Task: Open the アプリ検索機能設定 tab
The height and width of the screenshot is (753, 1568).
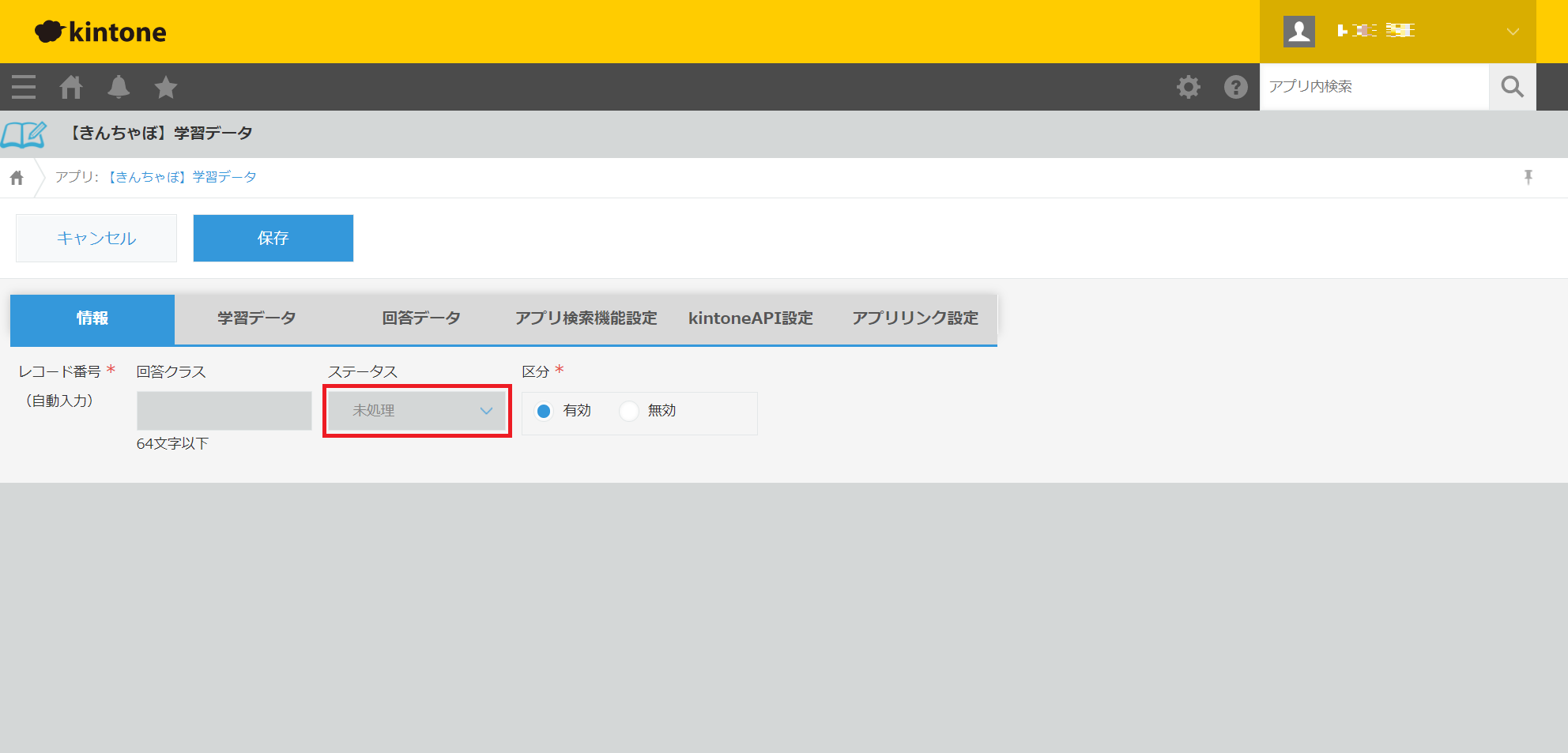Action: 586,318
